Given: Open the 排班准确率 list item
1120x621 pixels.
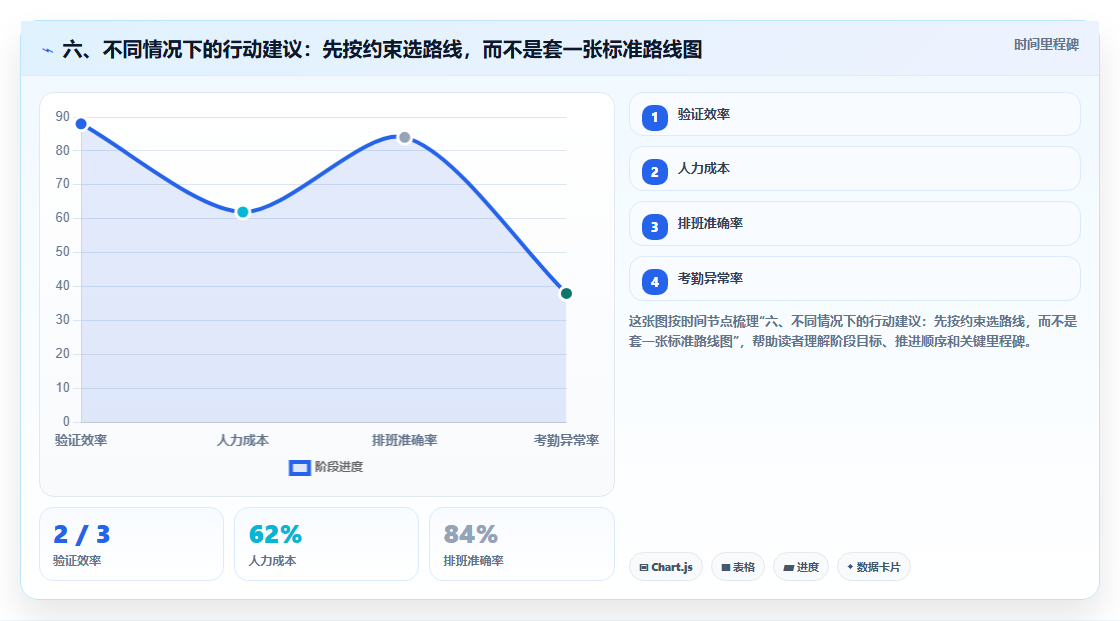Looking at the screenshot, I should [x=854, y=224].
